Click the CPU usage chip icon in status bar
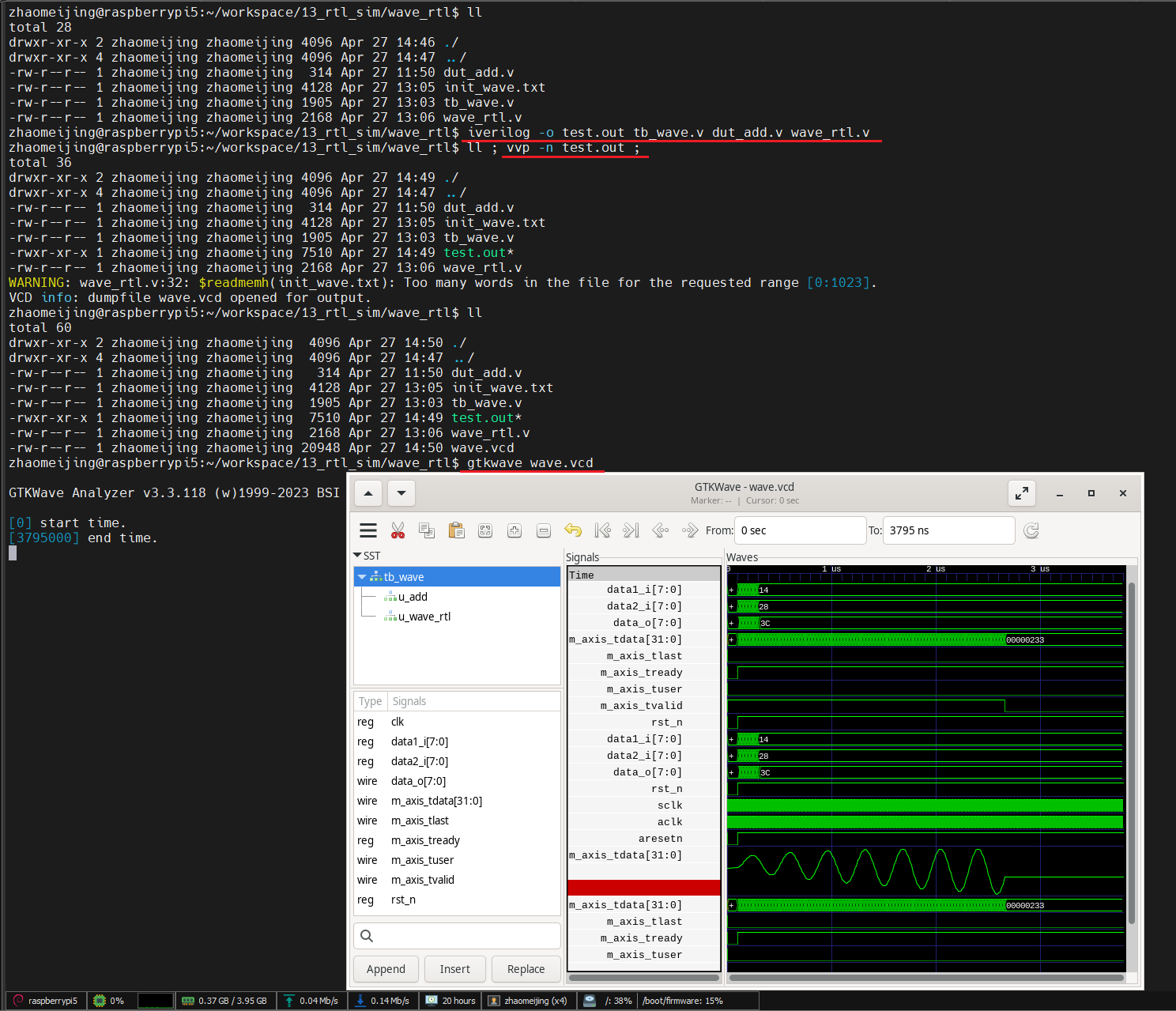The image size is (1176, 1011). point(100,1001)
